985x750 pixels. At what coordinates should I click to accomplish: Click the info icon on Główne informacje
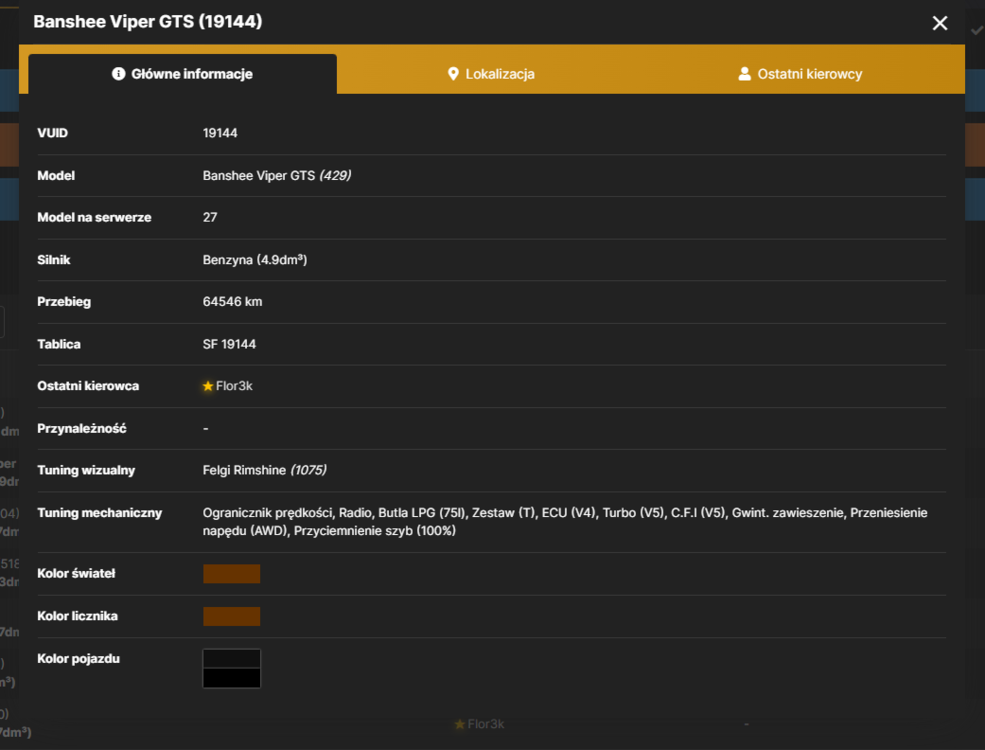(118, 74)
